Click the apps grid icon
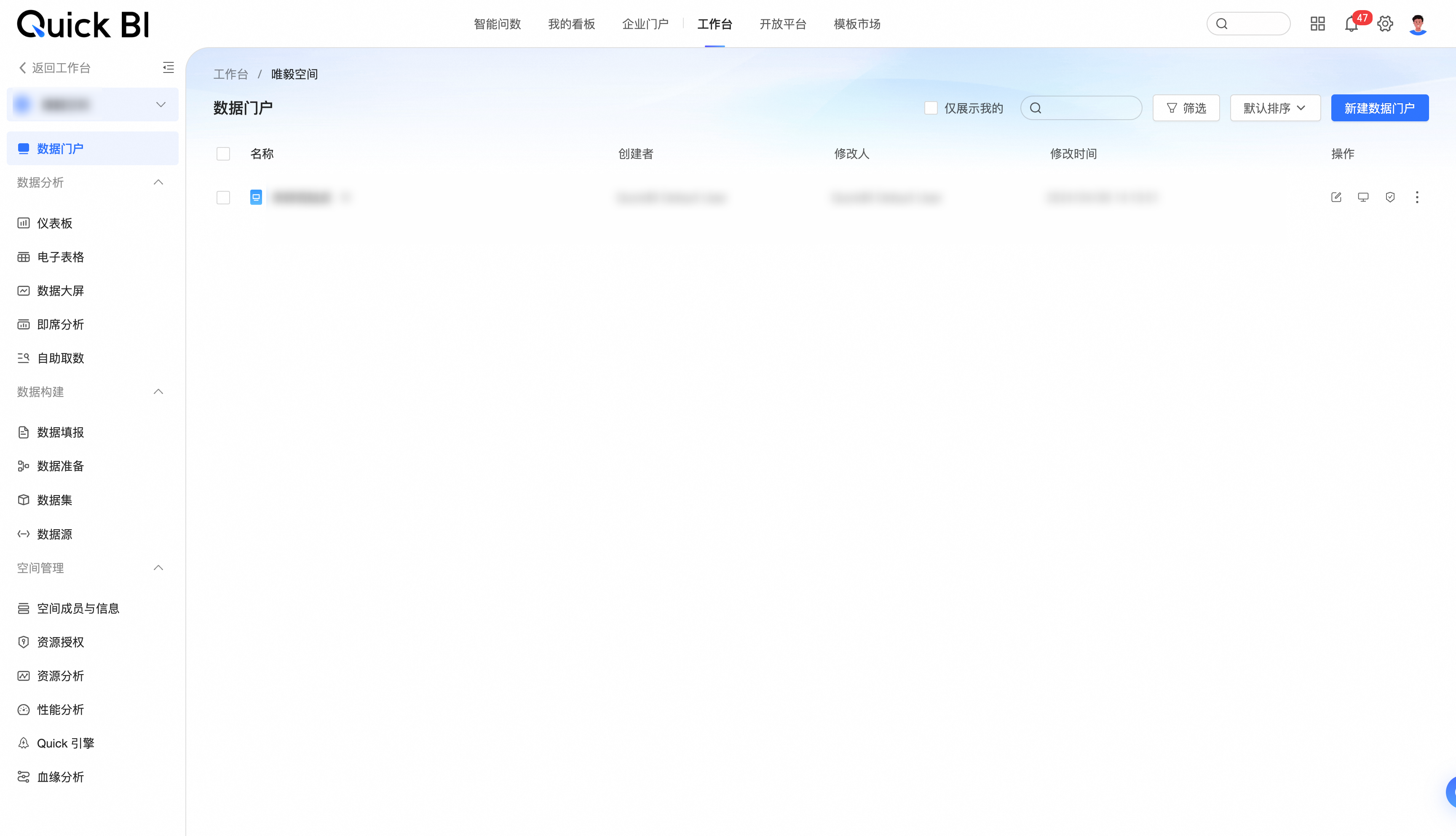The height and width of the screenshot is (836, 1456). point(1317,24)
